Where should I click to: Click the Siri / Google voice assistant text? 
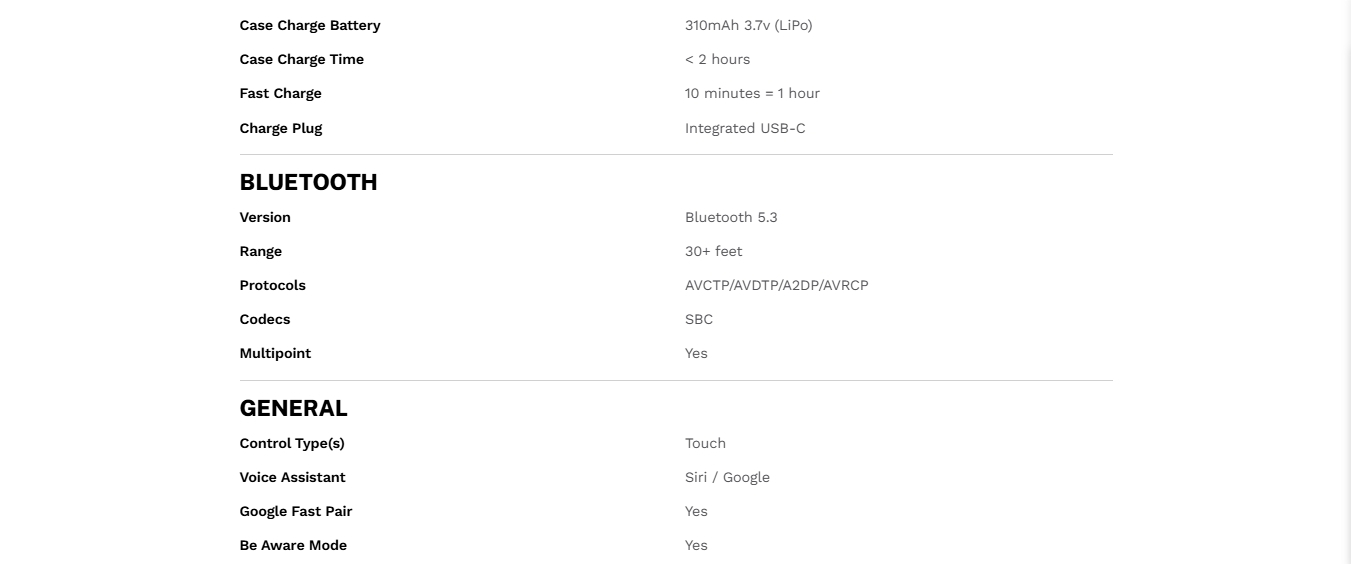(727, 477)
